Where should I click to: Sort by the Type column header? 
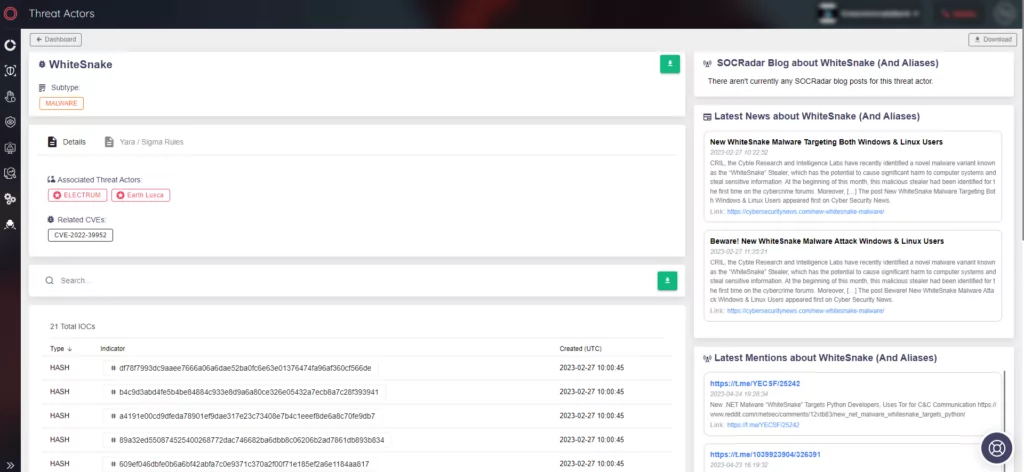(61, 349)
